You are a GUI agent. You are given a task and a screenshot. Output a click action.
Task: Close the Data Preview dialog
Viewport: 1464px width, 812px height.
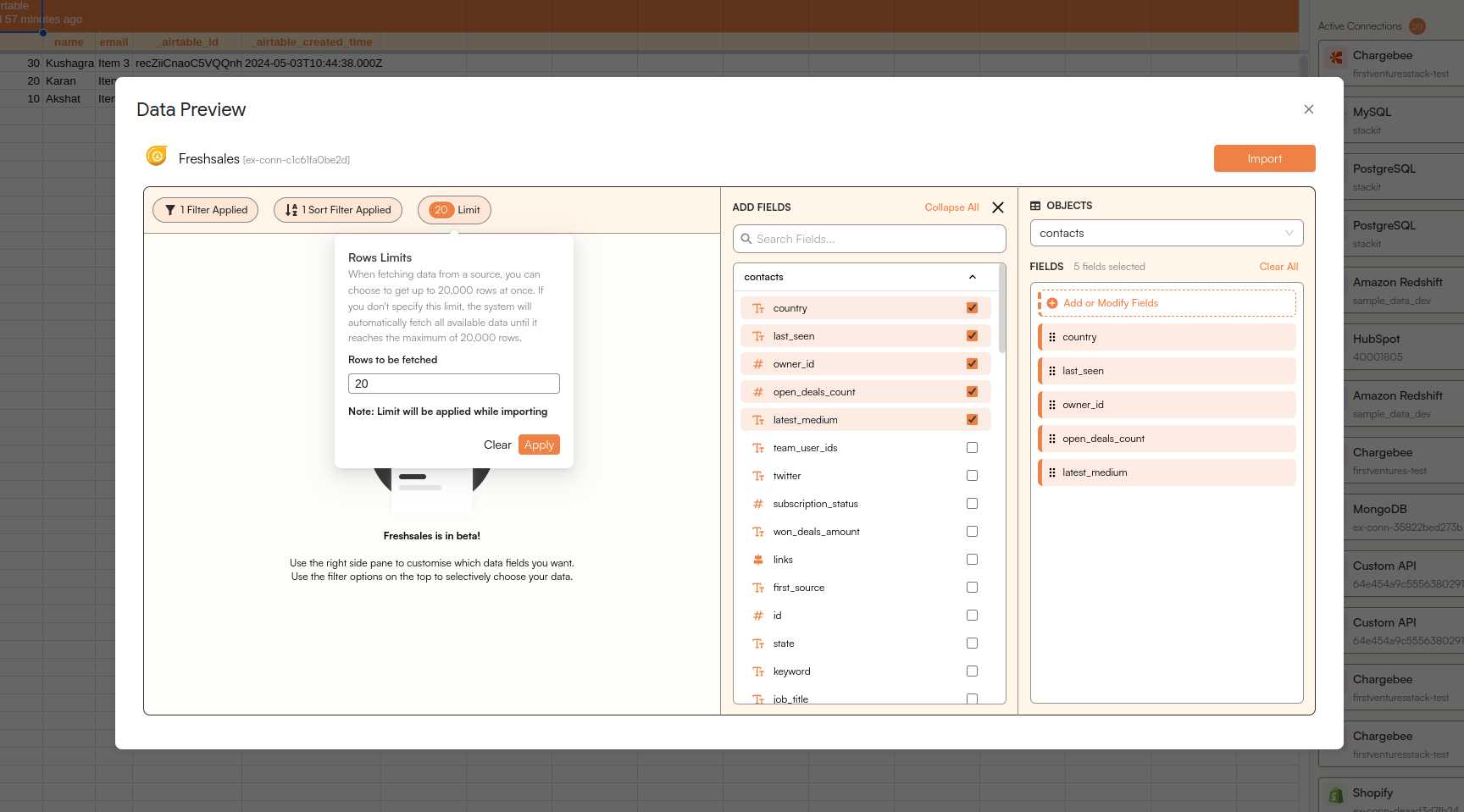(1309, 109)
